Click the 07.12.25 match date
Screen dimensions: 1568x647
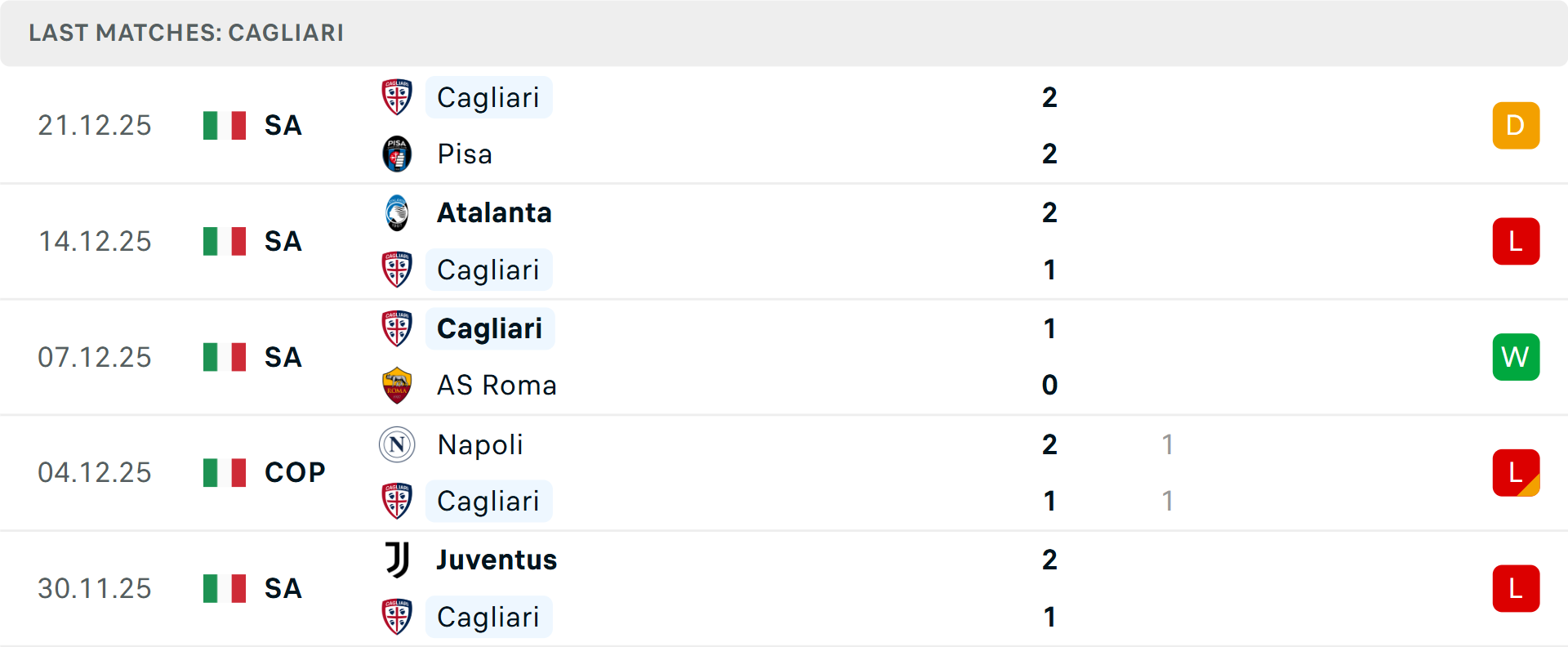tap(95, 357)
